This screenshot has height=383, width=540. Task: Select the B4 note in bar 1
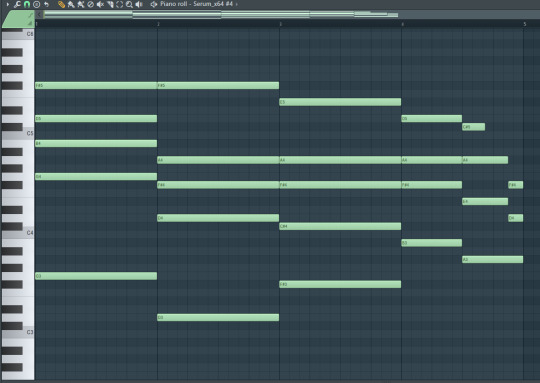pos(96,143)
